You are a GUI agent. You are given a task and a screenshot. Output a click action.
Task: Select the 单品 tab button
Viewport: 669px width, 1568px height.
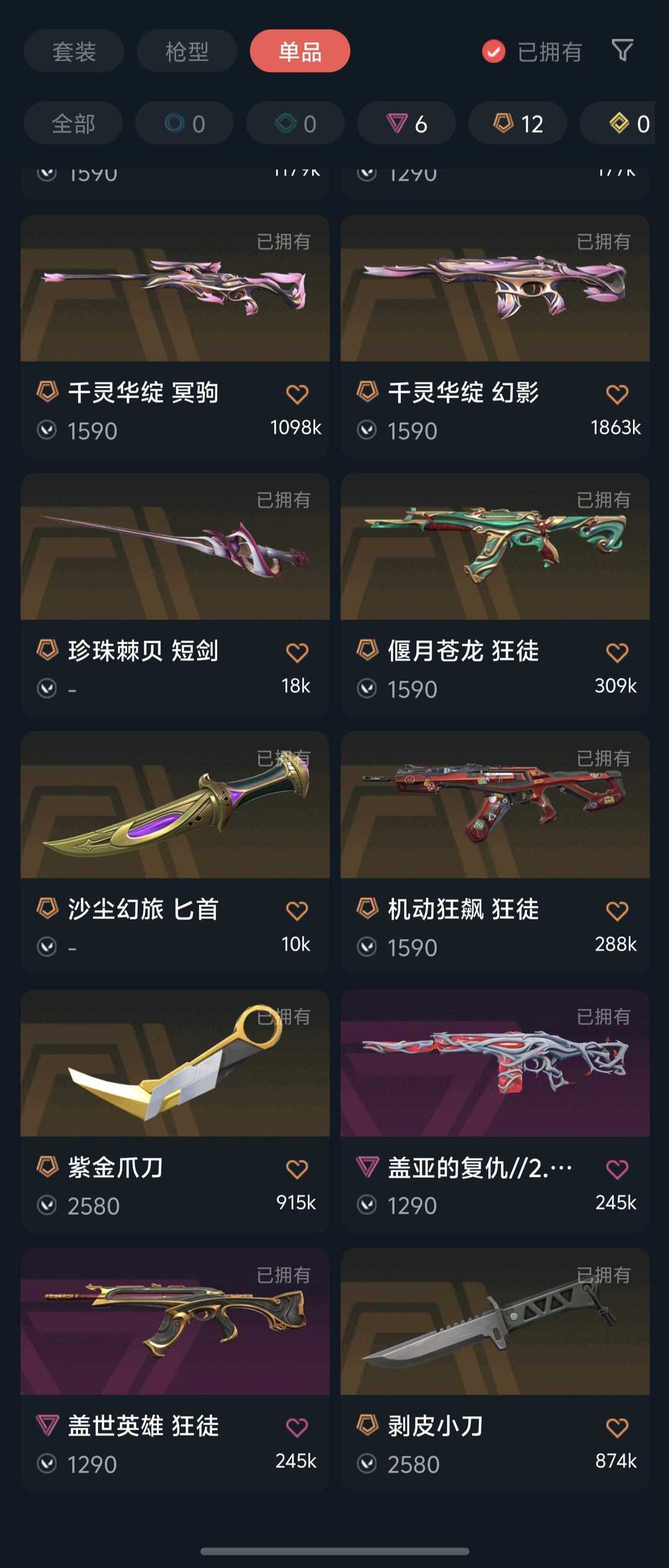pyautogui.click(x=300, y=51)
